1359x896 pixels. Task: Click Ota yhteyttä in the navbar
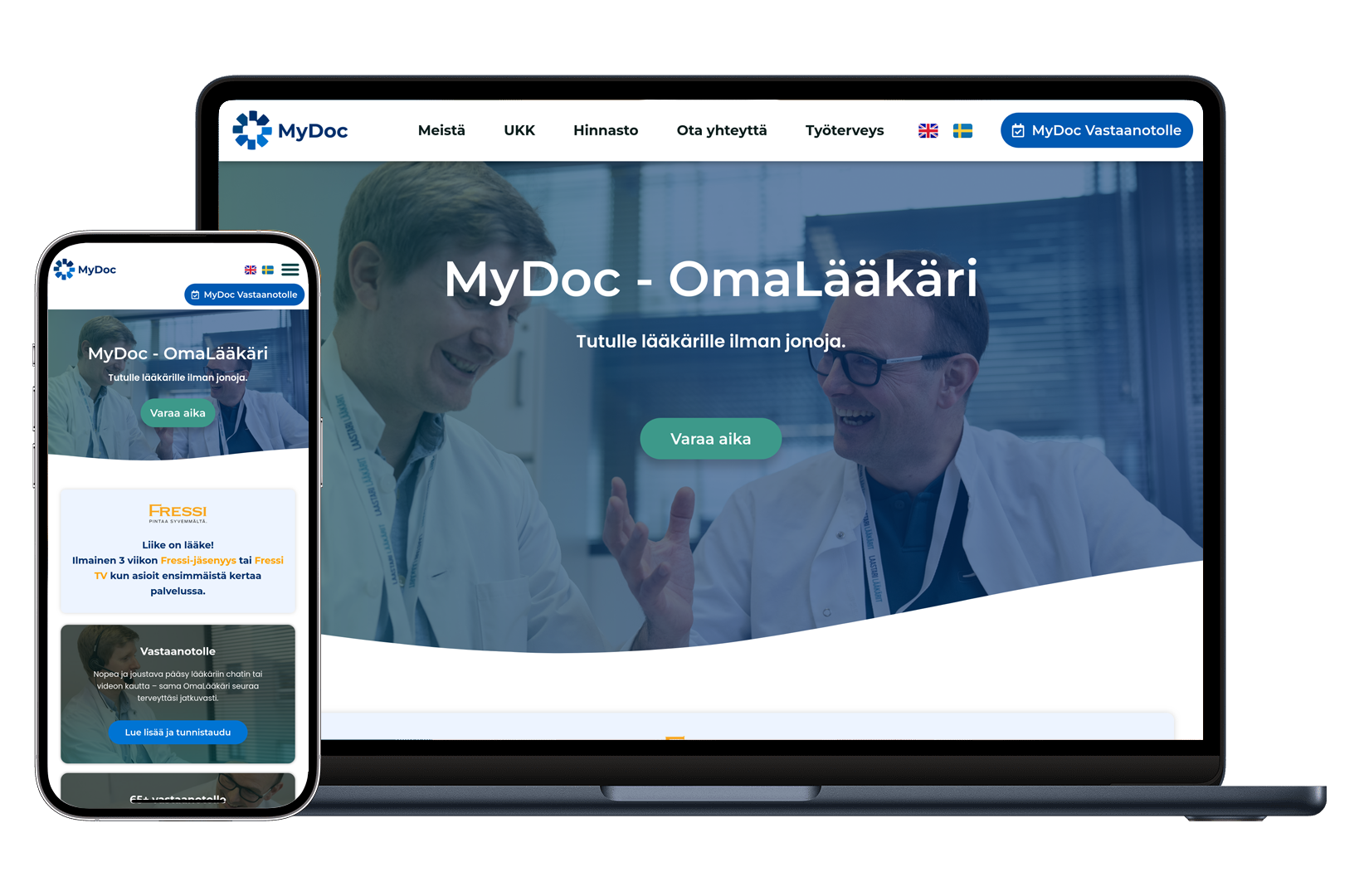click(721, 130)
